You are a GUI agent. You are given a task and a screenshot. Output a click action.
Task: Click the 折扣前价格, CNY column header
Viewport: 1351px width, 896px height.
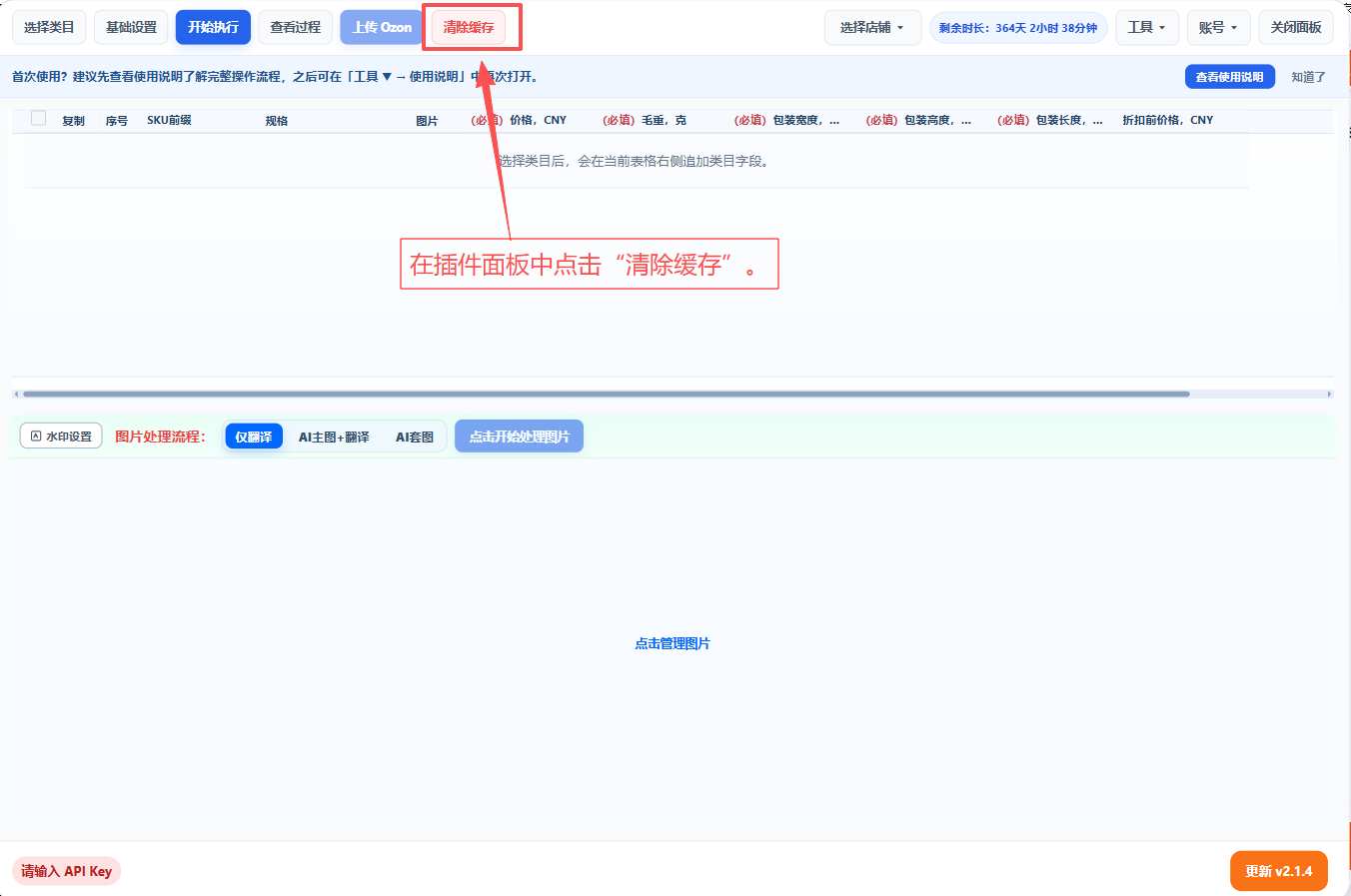[x=1167, y=120]
